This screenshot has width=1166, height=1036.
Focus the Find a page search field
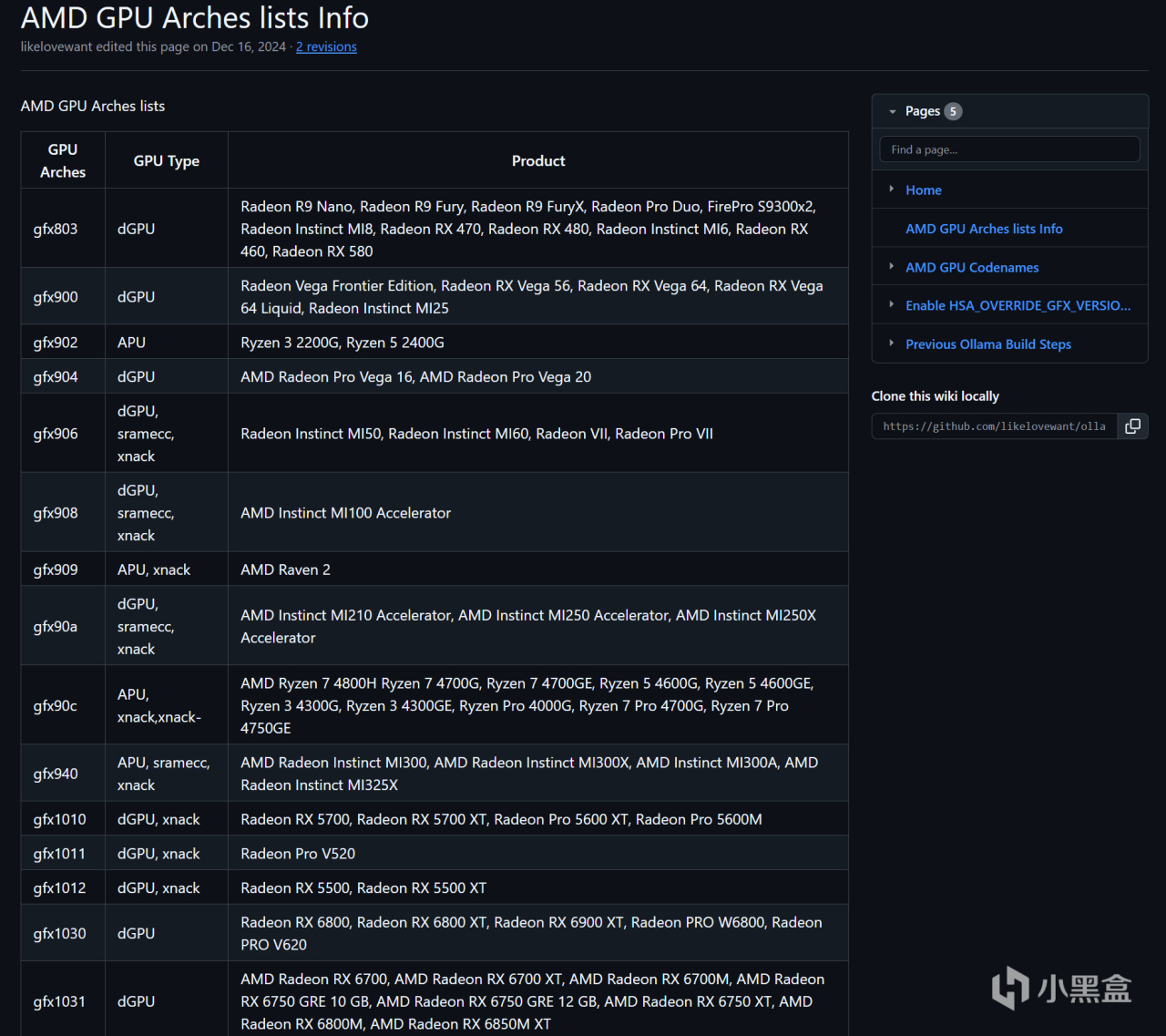pos(1009,149)
